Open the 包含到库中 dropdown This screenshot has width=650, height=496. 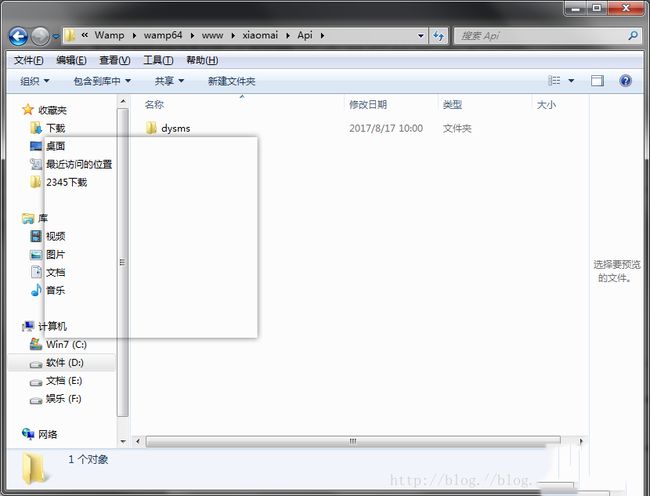(102, 81)
